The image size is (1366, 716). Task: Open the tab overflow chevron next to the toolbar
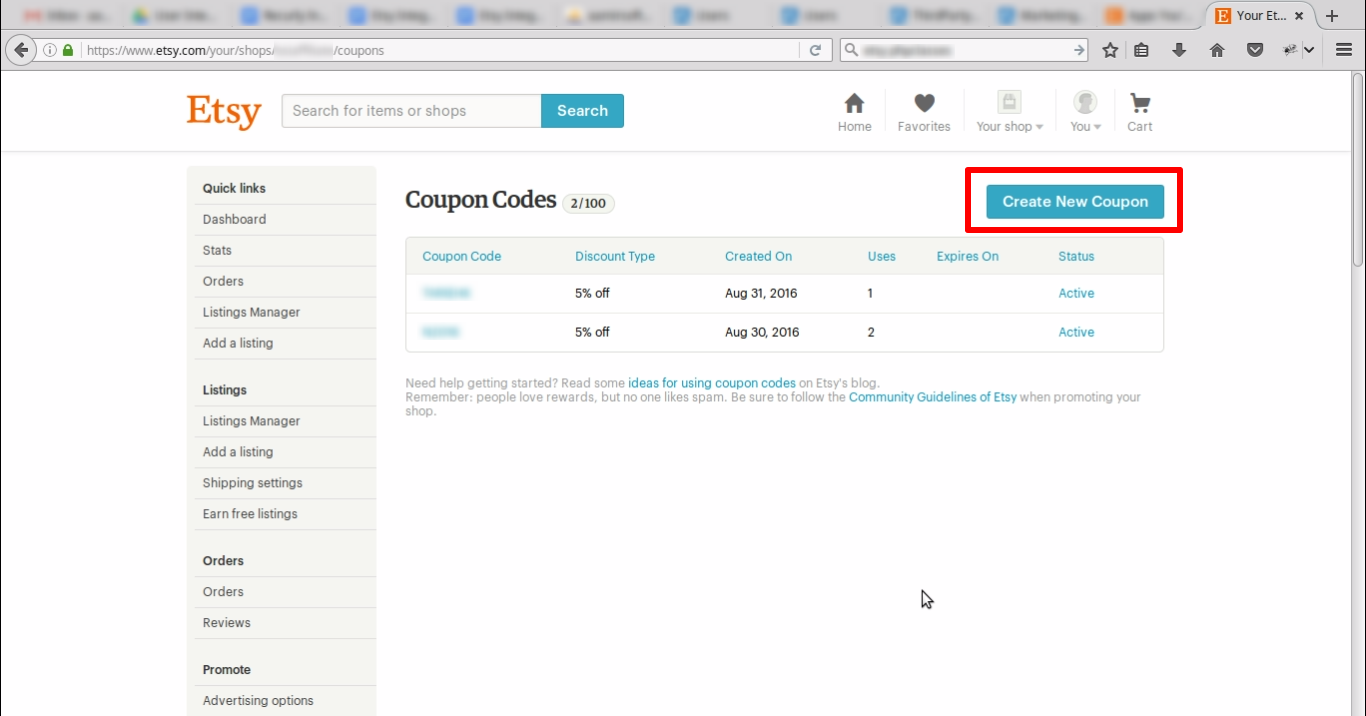[1309, 50]
